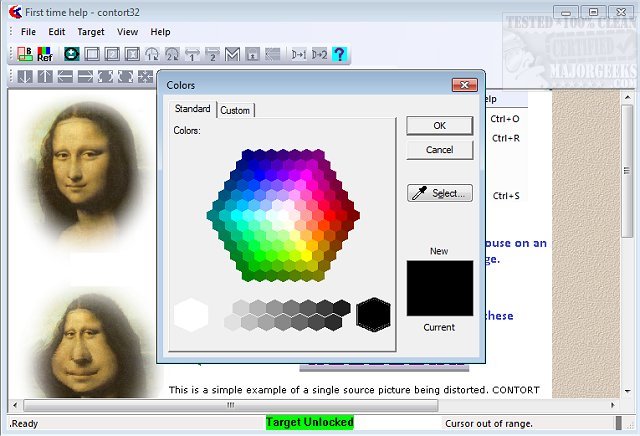Click the curved arrow icon labeled 2
Image resolution: width=640 pixels, height=436 pixels.
pos(172,54)
